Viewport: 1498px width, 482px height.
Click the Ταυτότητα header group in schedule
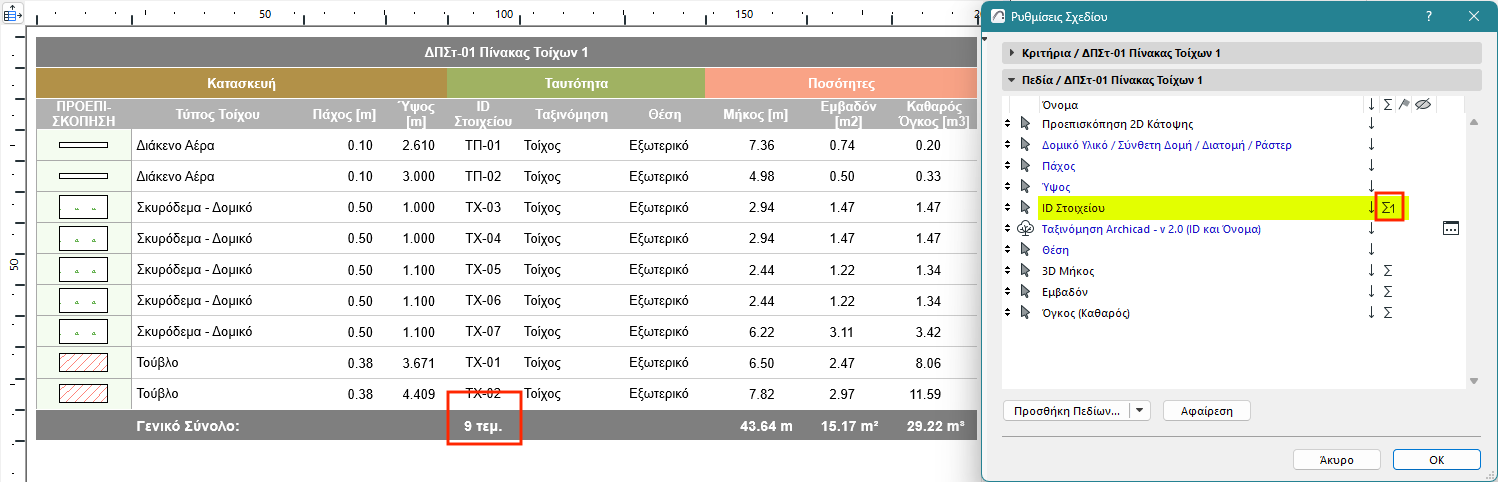pyautogui.click(x=576, y=83)
